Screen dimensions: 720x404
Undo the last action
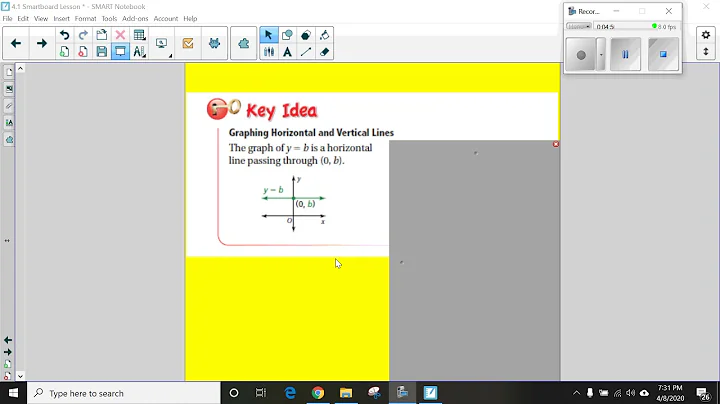pyautogui.click(x=64, y=35)
